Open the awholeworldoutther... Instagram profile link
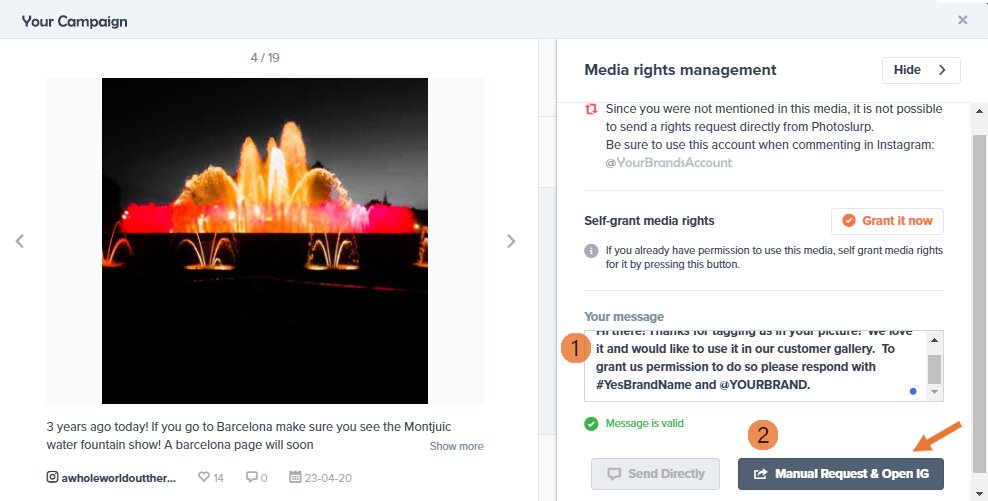Image resolution: width=988 pixels, height=501 pixels. point(119,478)
